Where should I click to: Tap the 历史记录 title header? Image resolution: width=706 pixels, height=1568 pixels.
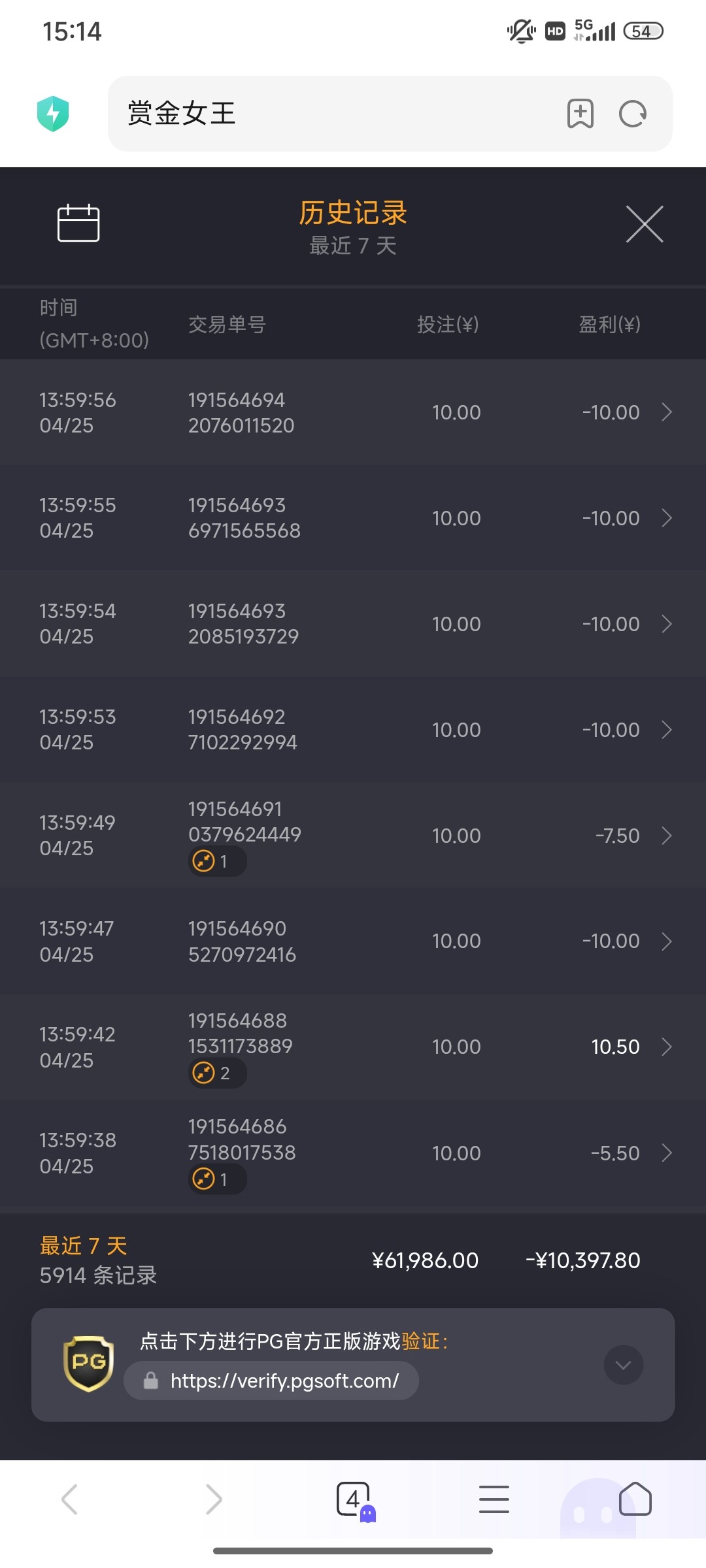tap(353, 213)
